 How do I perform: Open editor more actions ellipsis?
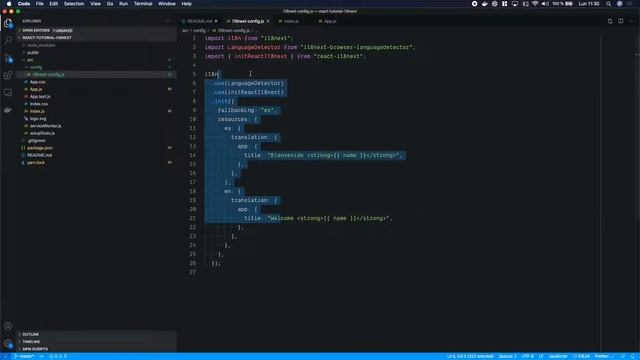coord(631,21)
